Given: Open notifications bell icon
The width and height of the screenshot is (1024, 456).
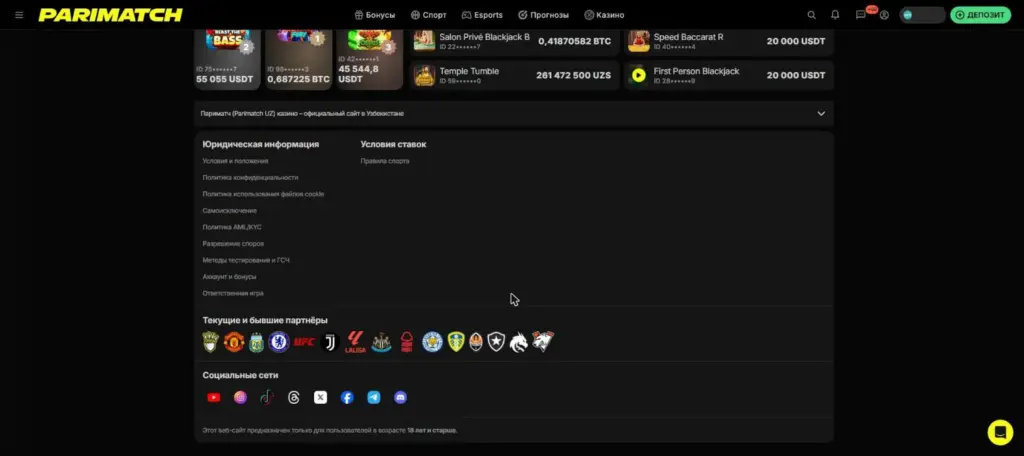Looking at the screenshot, I should click(x=835, y=14).
